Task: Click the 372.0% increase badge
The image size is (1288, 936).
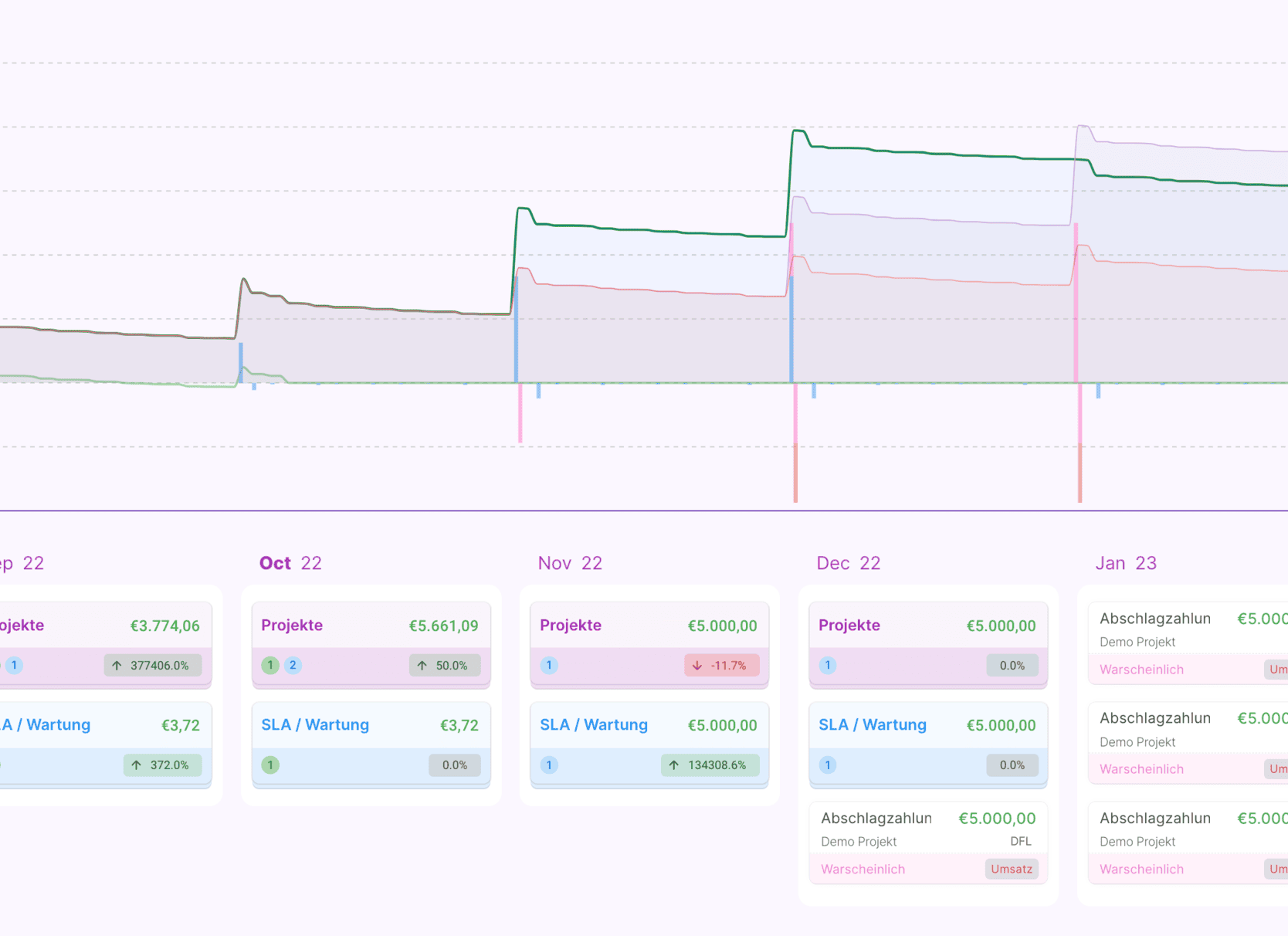Action: (162, 765)
